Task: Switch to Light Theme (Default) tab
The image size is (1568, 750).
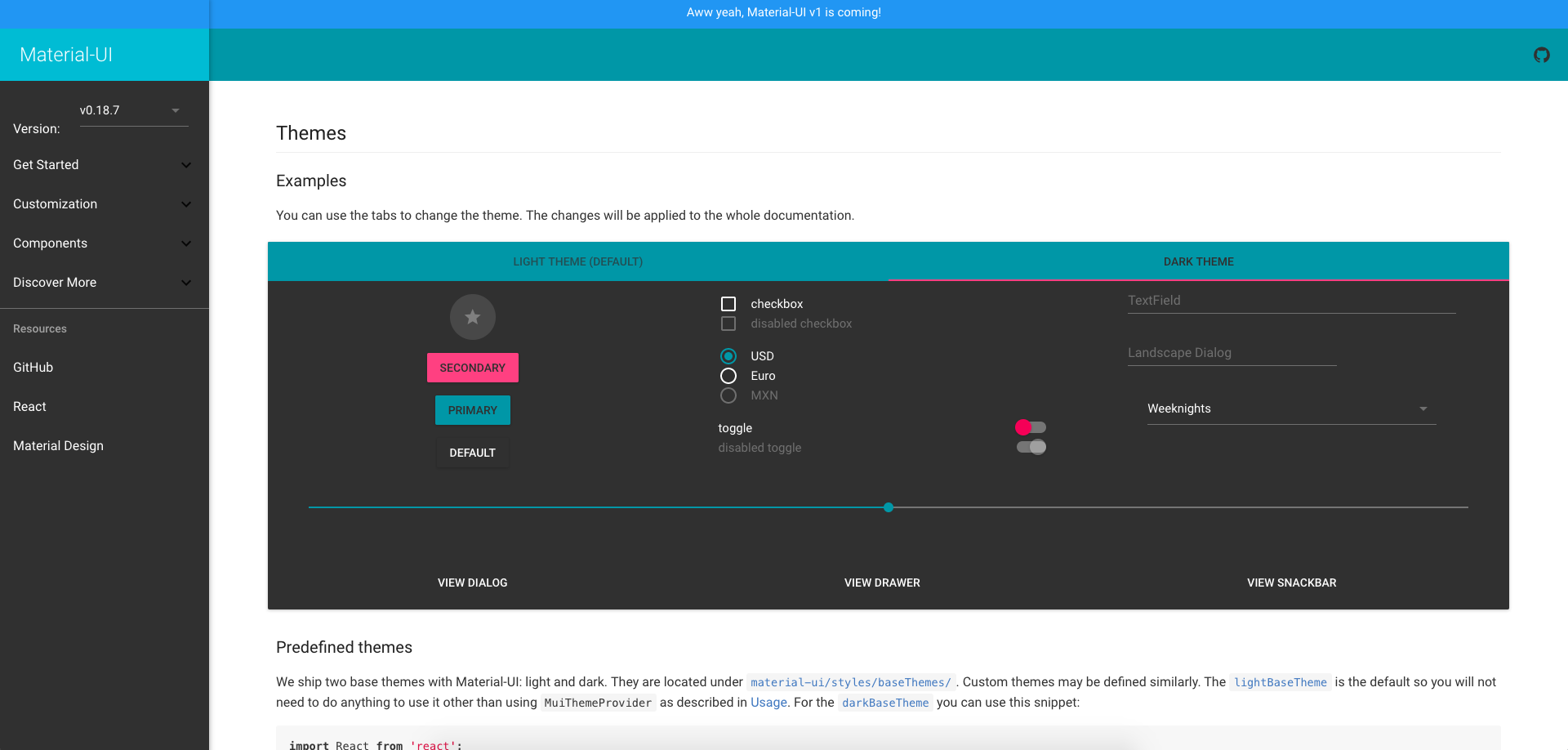Action: point(578,261)
